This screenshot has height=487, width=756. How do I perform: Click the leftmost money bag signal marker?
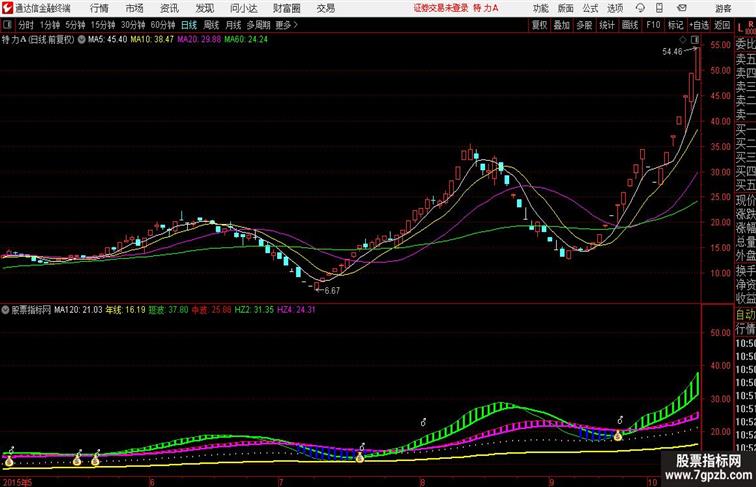pyautogui.click(x=9, y=460)
